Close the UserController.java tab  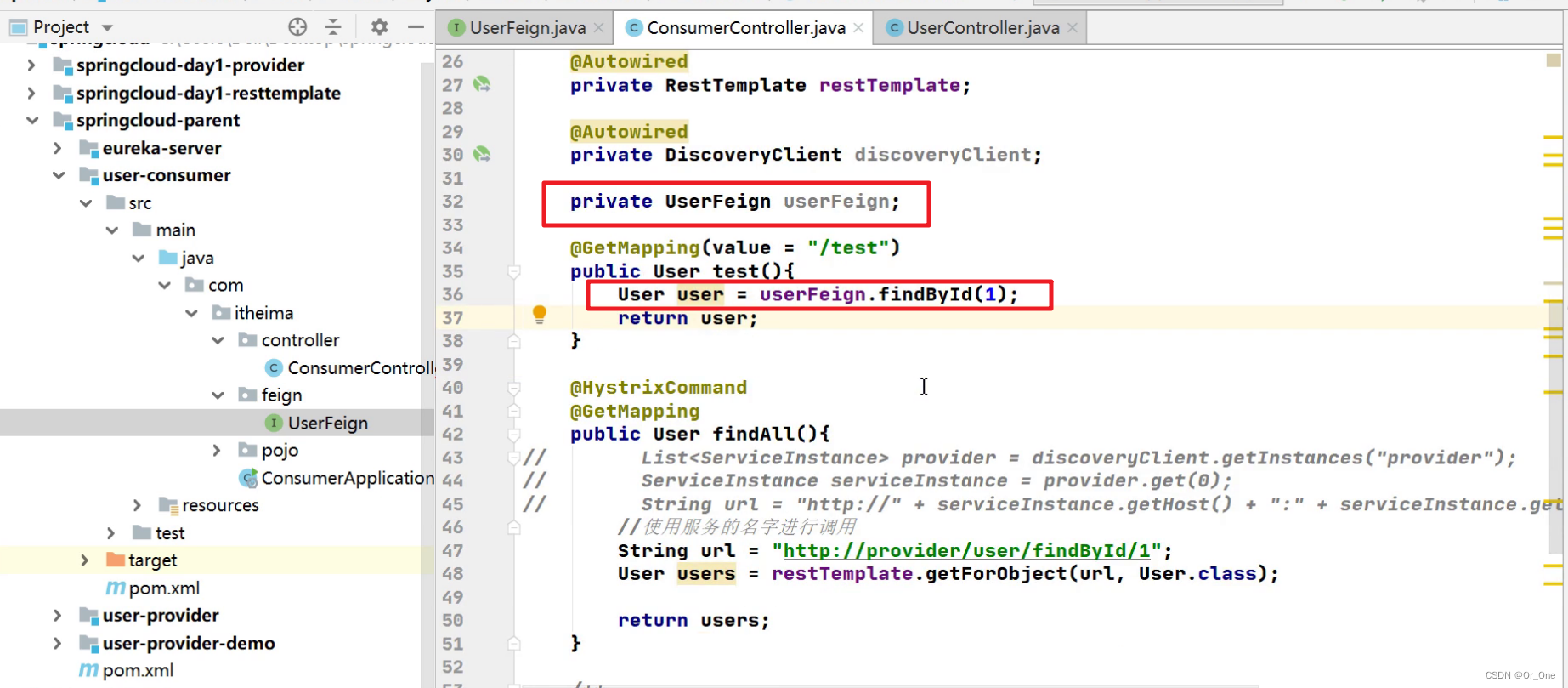1073,28
